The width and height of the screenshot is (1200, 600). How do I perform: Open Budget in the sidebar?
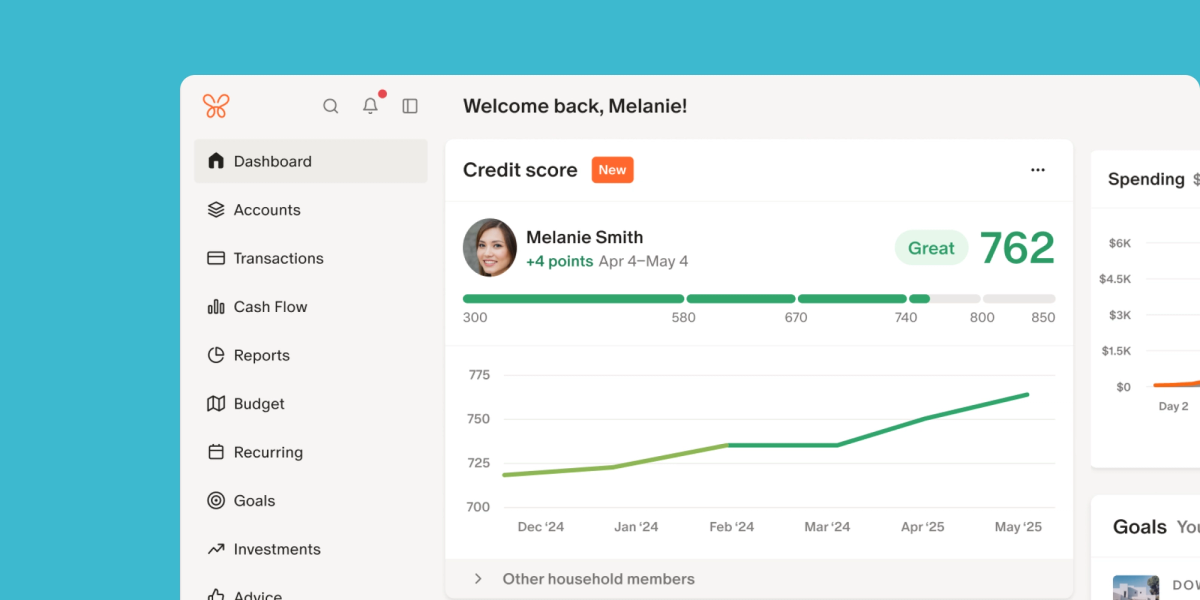pyautogui.click(x=311, y=404)
